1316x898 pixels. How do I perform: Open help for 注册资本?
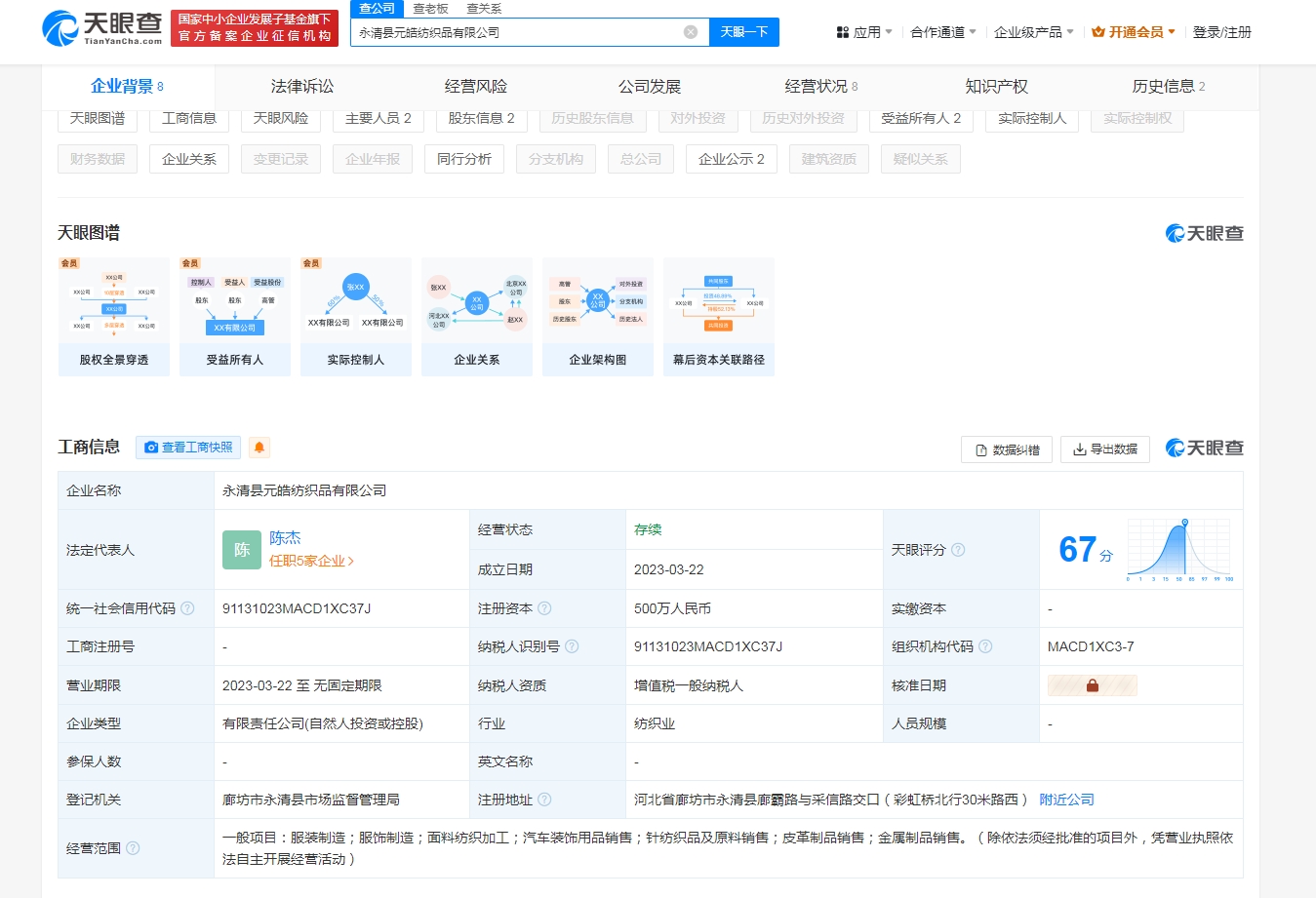(544, 608)
